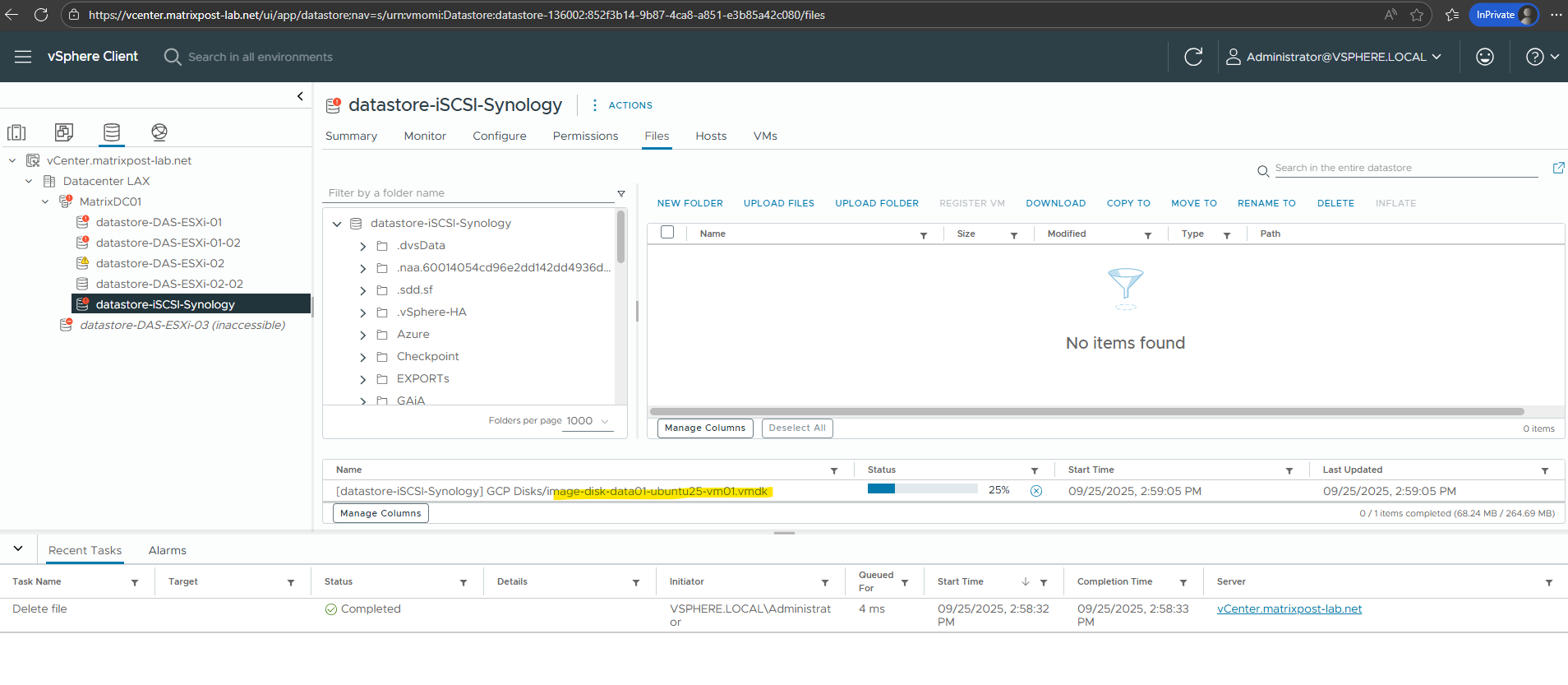Sort Recent Tasks by Start Time arrow

tap(1026, 581)
